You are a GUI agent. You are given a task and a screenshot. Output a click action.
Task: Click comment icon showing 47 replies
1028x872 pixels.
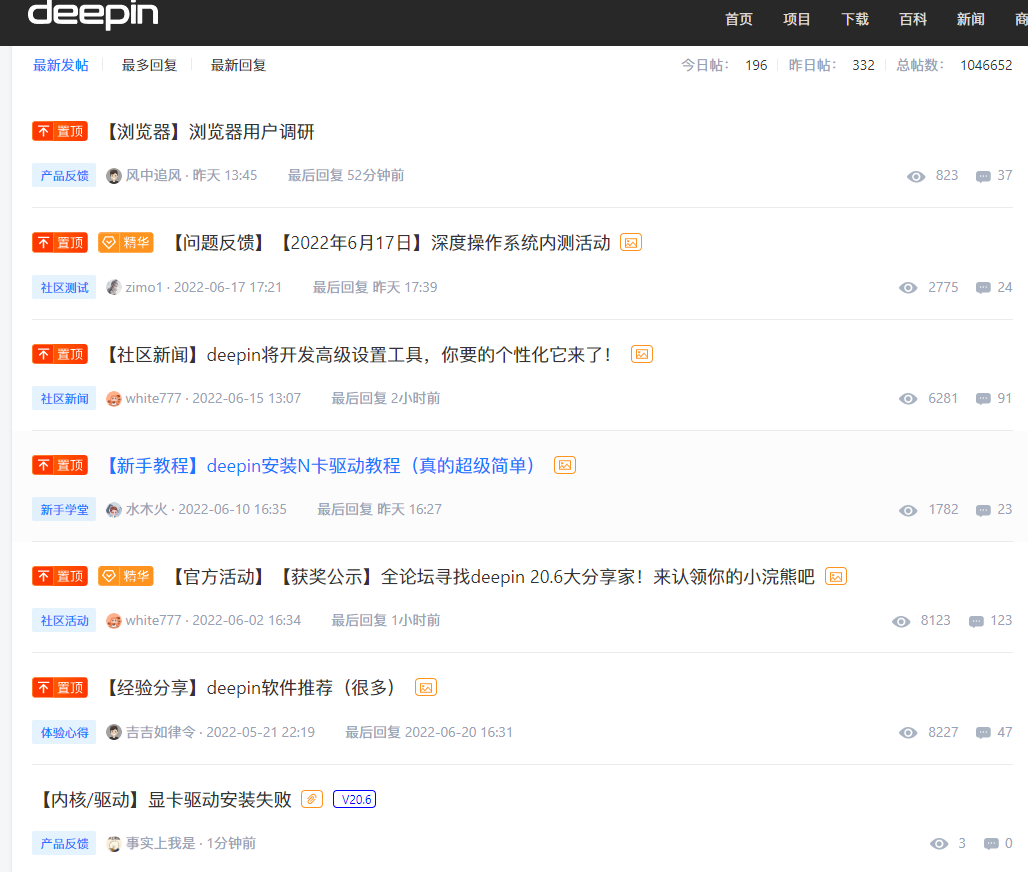pos(983,732)
